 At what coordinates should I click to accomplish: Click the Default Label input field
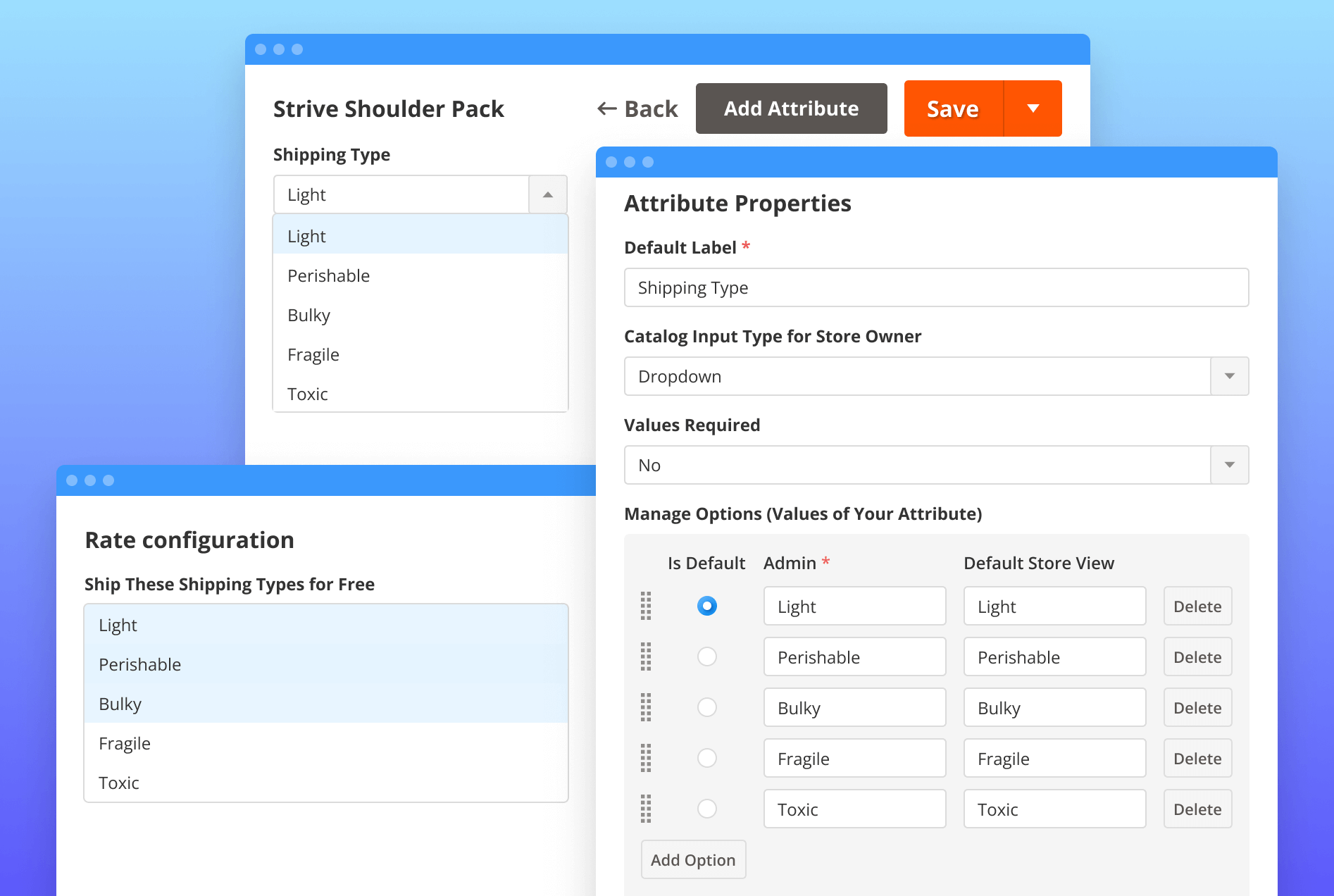coord(936,287)
